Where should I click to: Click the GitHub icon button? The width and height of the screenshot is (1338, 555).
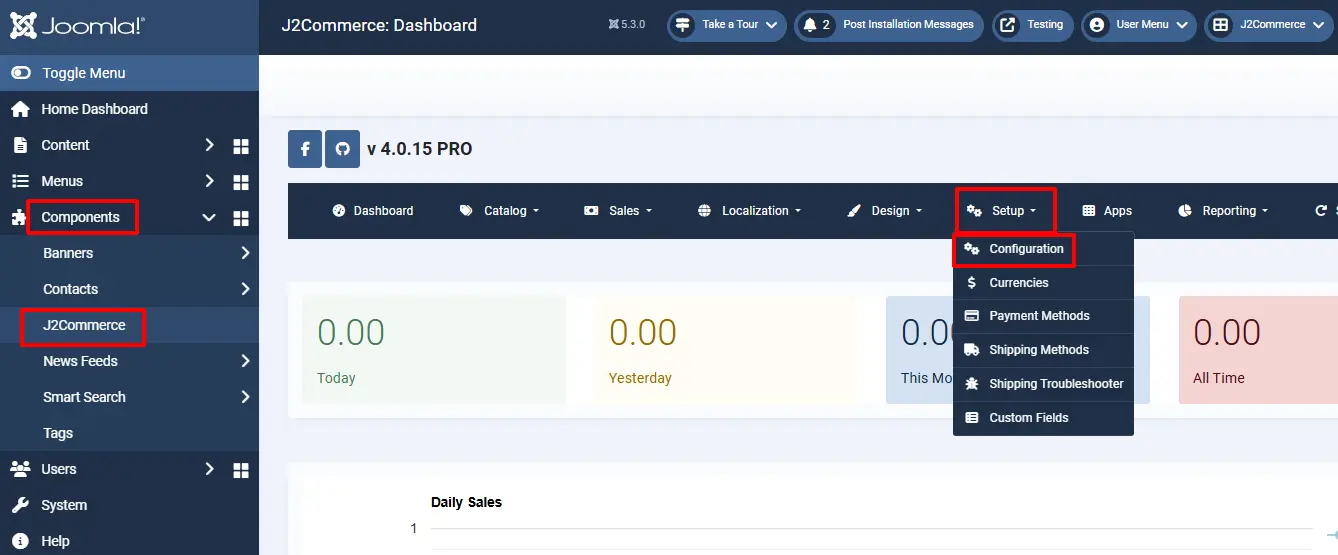coord(343,149)
